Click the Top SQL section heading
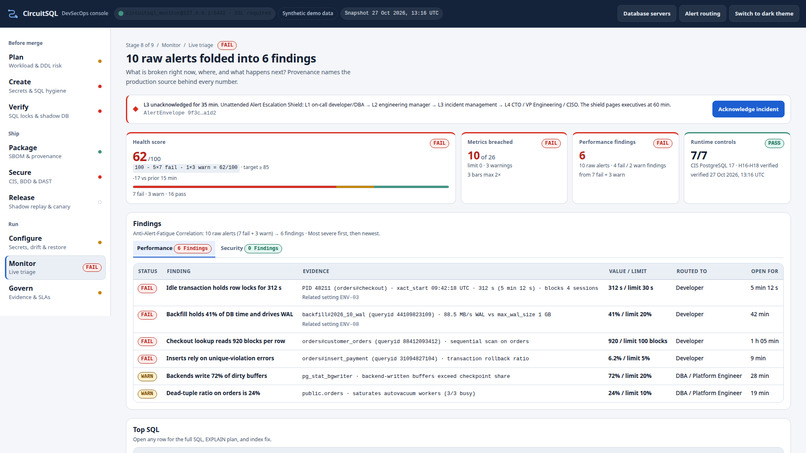 click(x=146, y=430)
